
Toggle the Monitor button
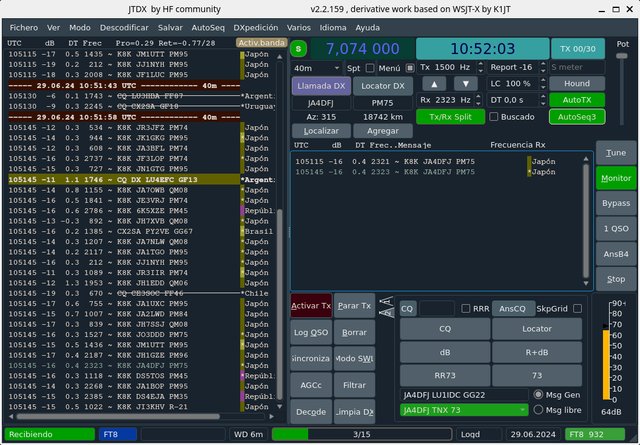616,178
